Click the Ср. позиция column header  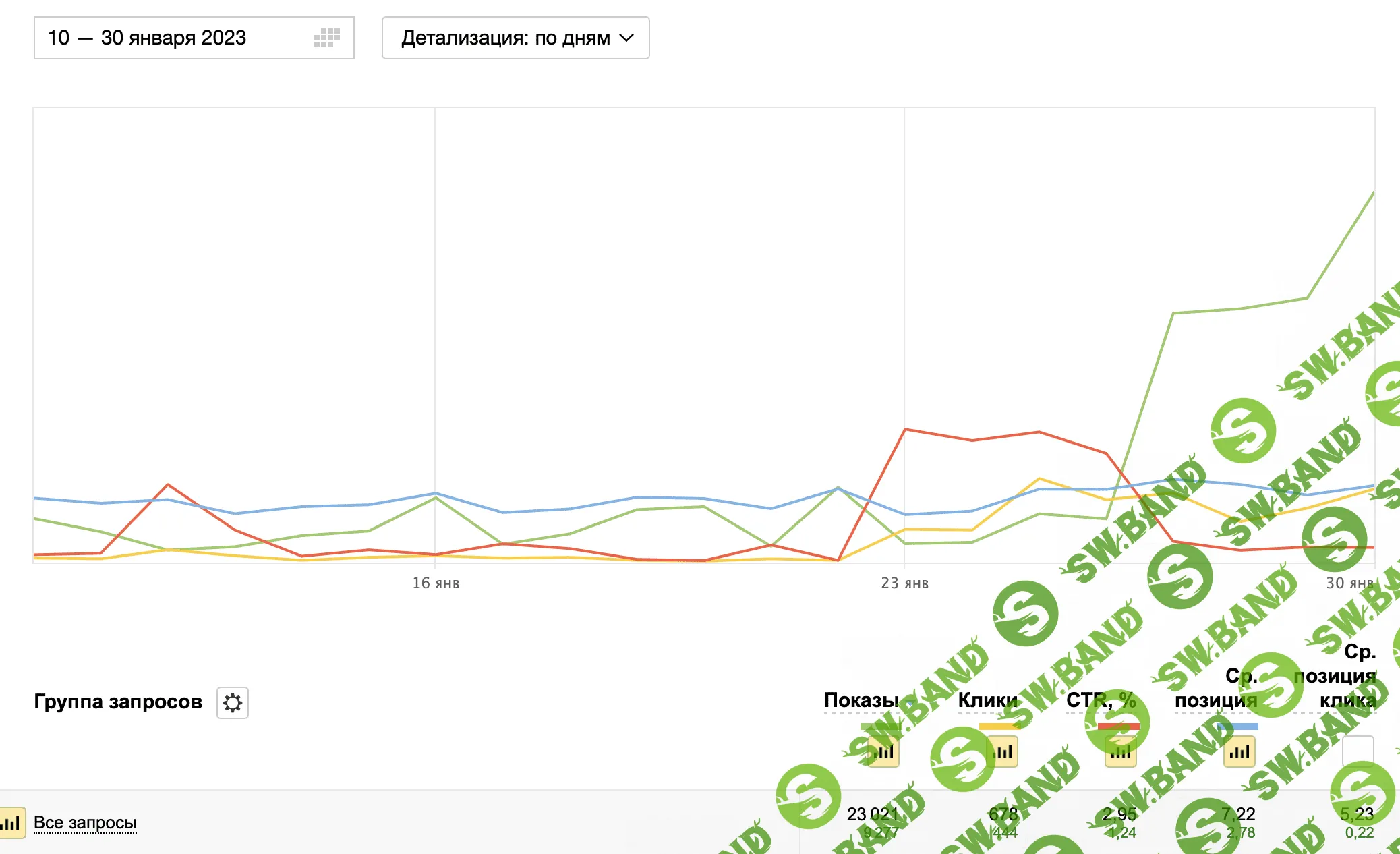click(x=1216, y=688)
